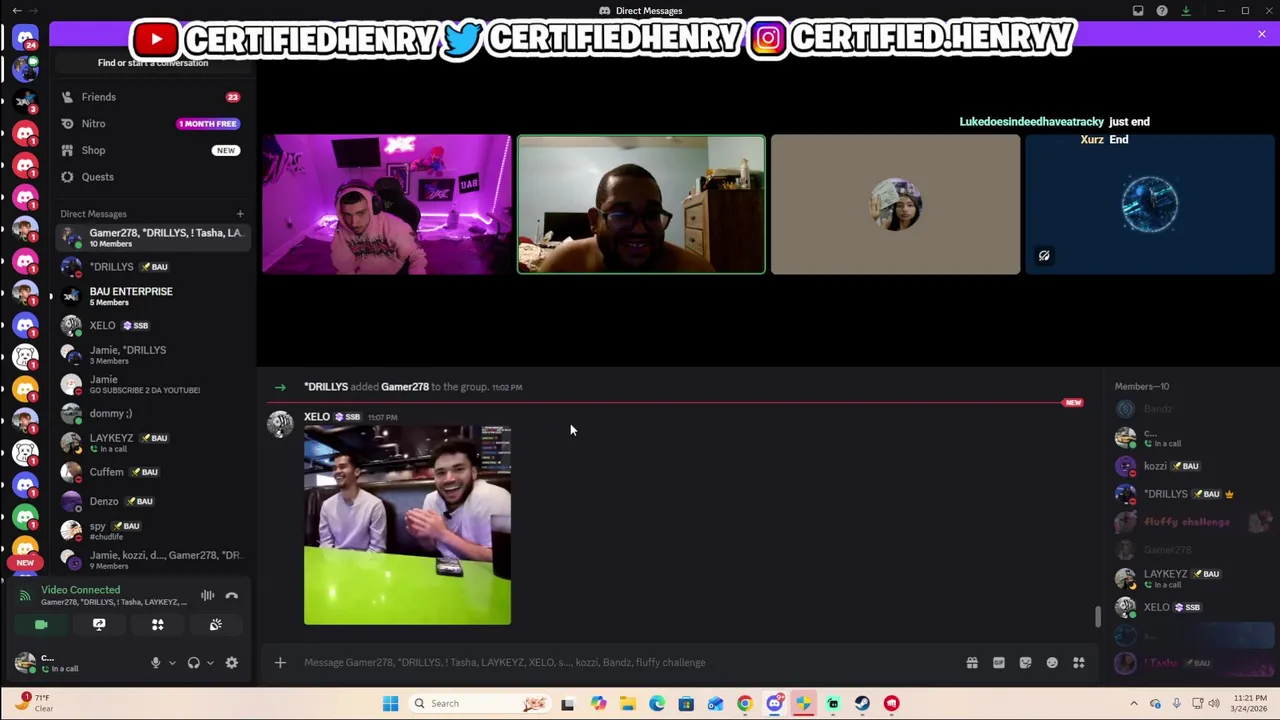Open DM with Cuffem
Viewport: 1280px width, 720px height.
tap(152, 472)
